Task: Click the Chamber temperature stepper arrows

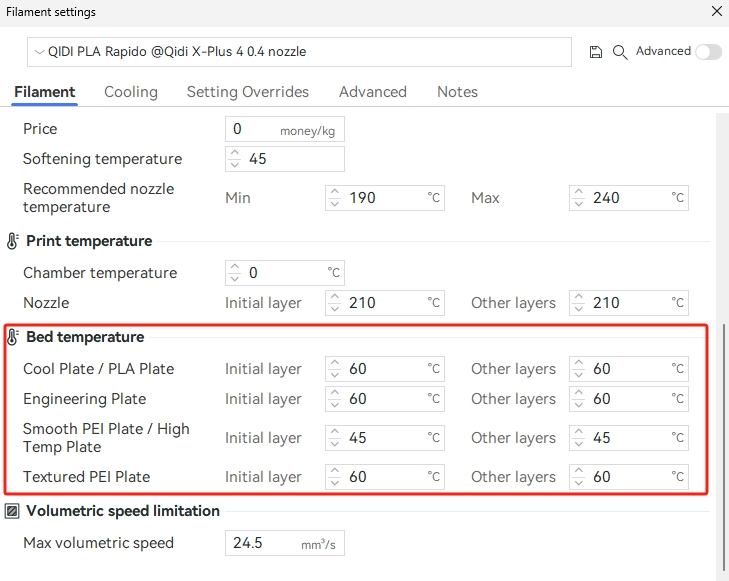Action: 235,273
